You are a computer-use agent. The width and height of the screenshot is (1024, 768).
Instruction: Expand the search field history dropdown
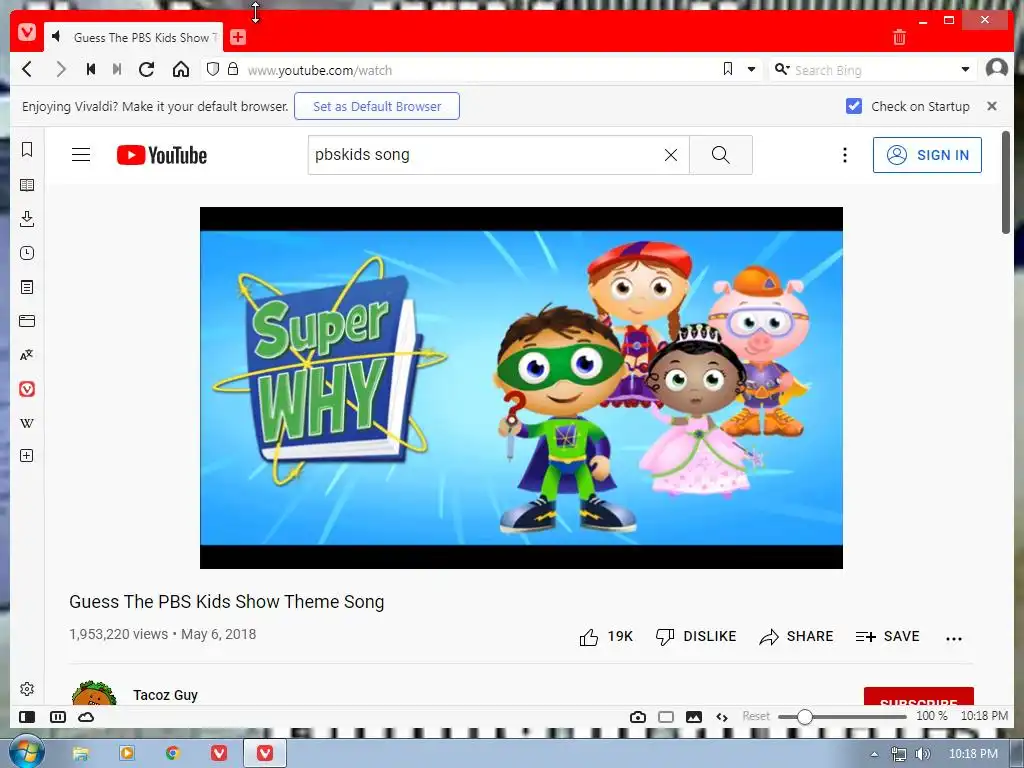[x=965, y=69]
